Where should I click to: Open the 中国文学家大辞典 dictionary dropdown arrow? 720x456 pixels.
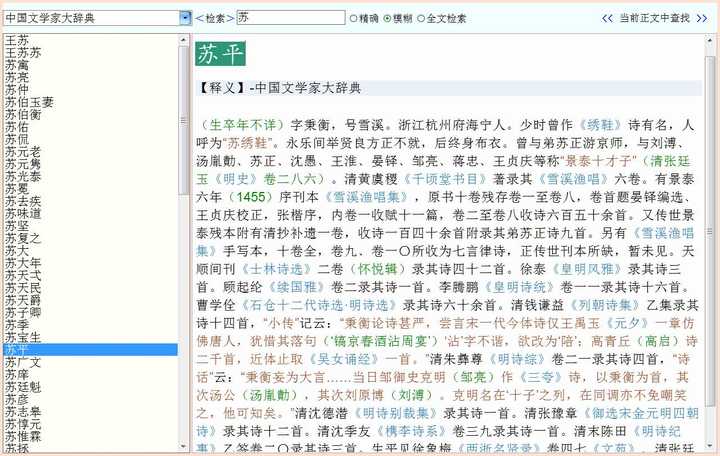click(x=185, y=18)
